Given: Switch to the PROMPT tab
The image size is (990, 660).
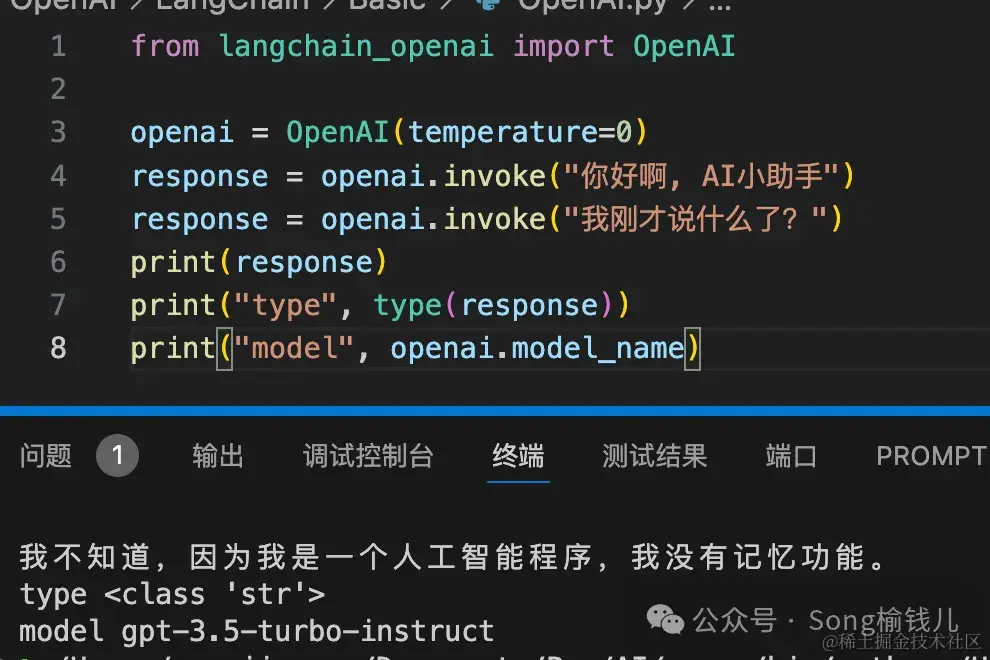Looking at the screenshot, I should tap(930, 455).
